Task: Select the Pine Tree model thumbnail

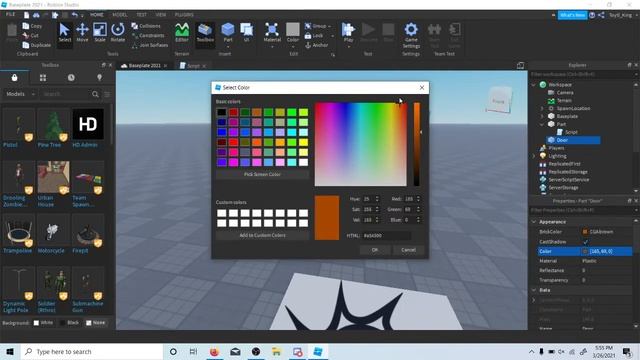Action: click(x=53, y=125)
